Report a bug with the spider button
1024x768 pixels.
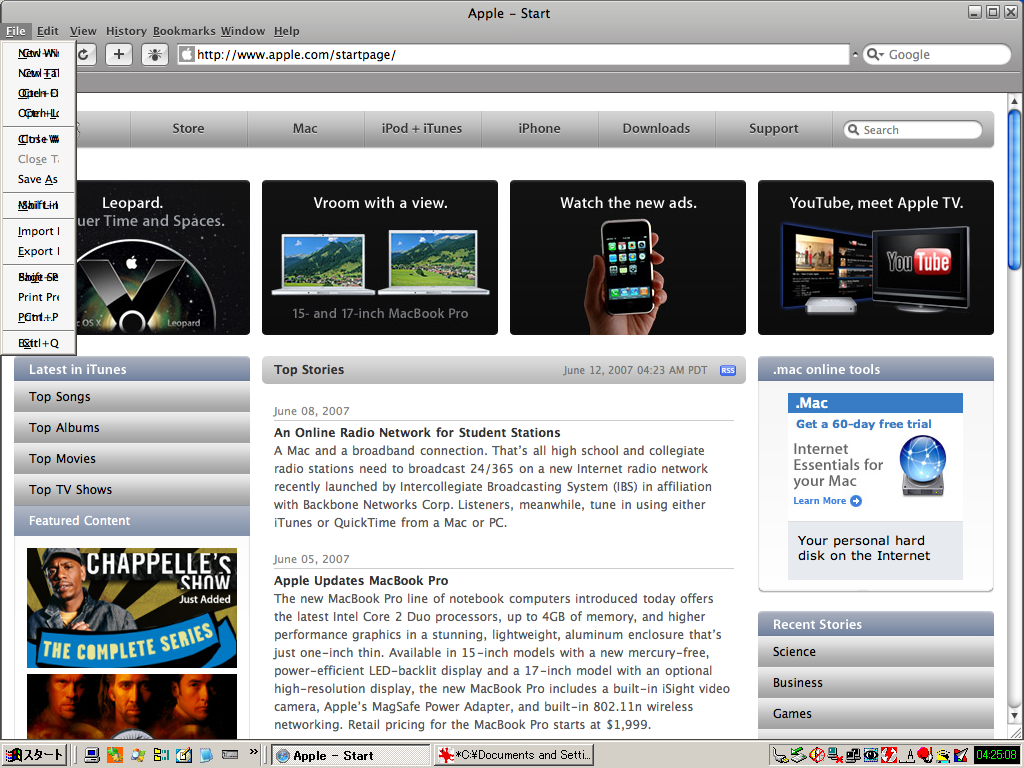155,54
